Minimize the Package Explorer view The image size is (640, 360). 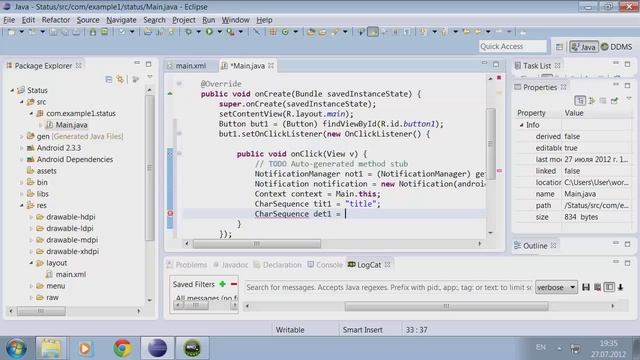(x=137, y=64)
